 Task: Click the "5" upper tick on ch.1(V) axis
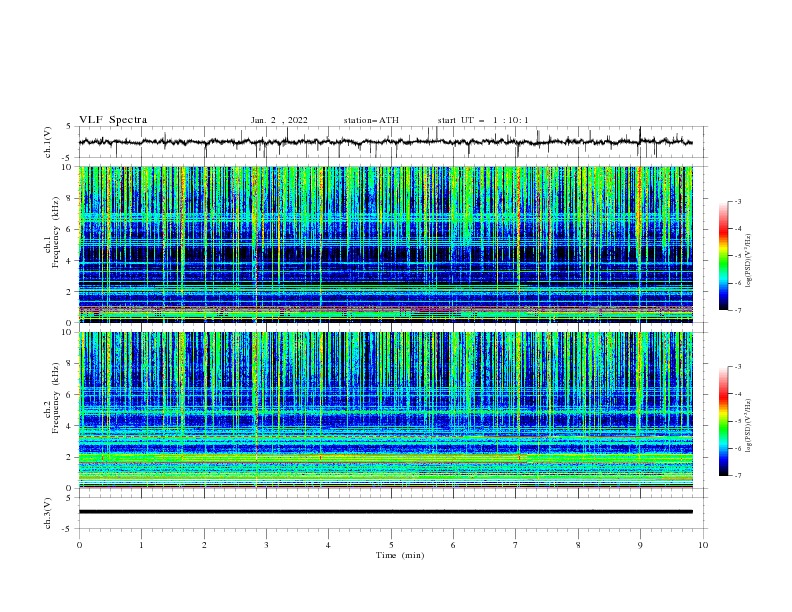tap(69, 127)
